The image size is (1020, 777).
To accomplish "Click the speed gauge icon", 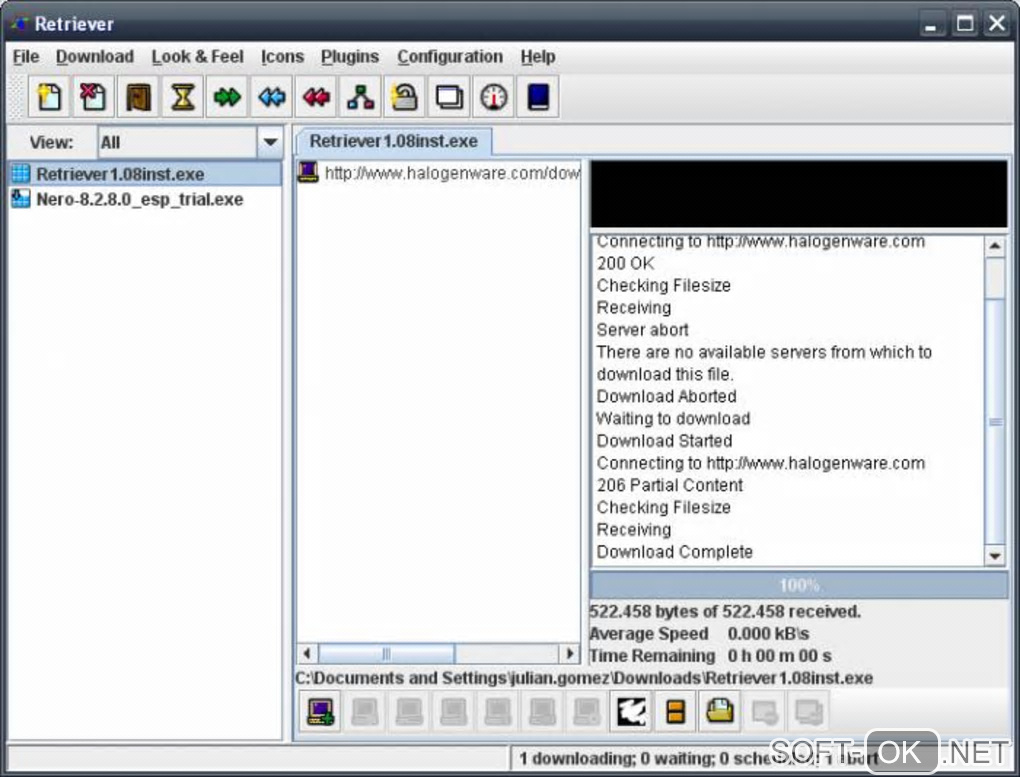I will click(494, 98).
